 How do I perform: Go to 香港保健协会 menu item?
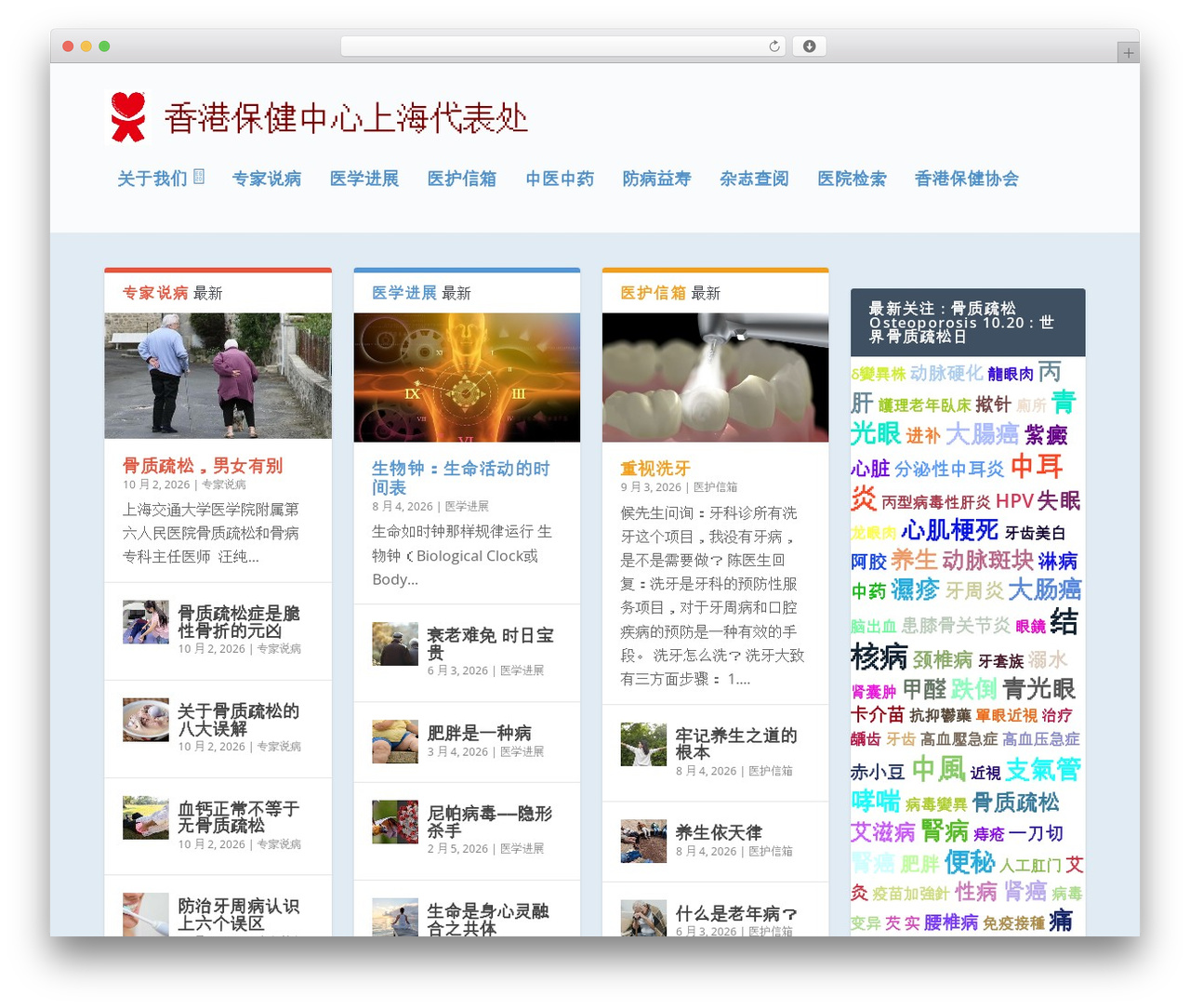pos(967,179)
